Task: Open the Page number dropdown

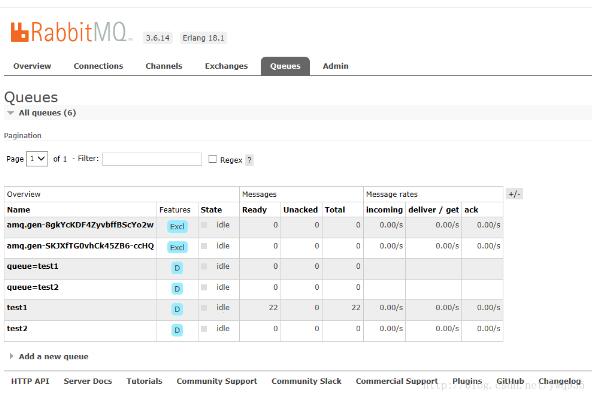Action: click(x=37, y=159)
